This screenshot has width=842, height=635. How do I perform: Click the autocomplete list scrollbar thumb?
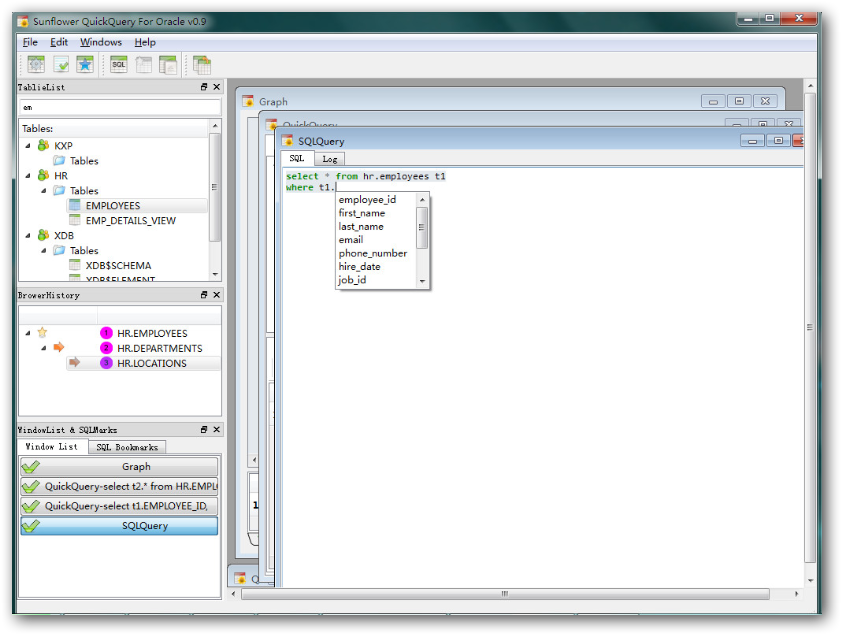tap(422, 228)
